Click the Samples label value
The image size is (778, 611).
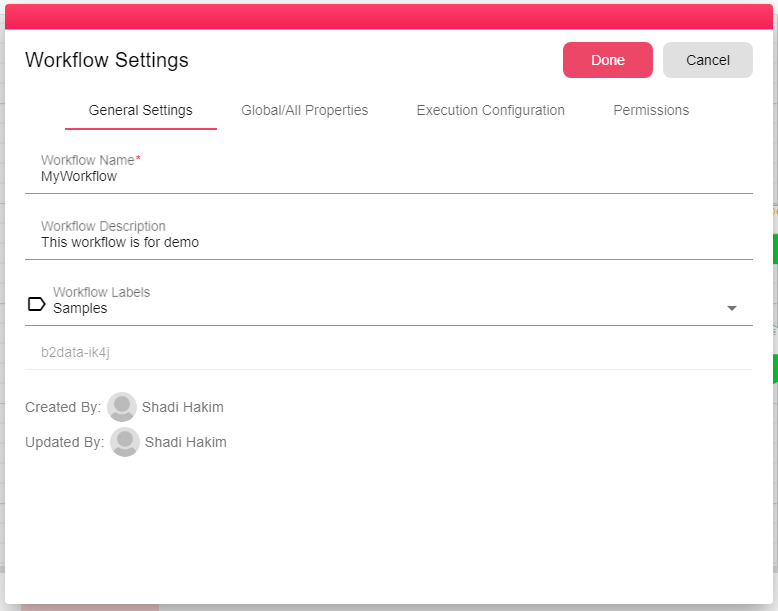[80, 308]
